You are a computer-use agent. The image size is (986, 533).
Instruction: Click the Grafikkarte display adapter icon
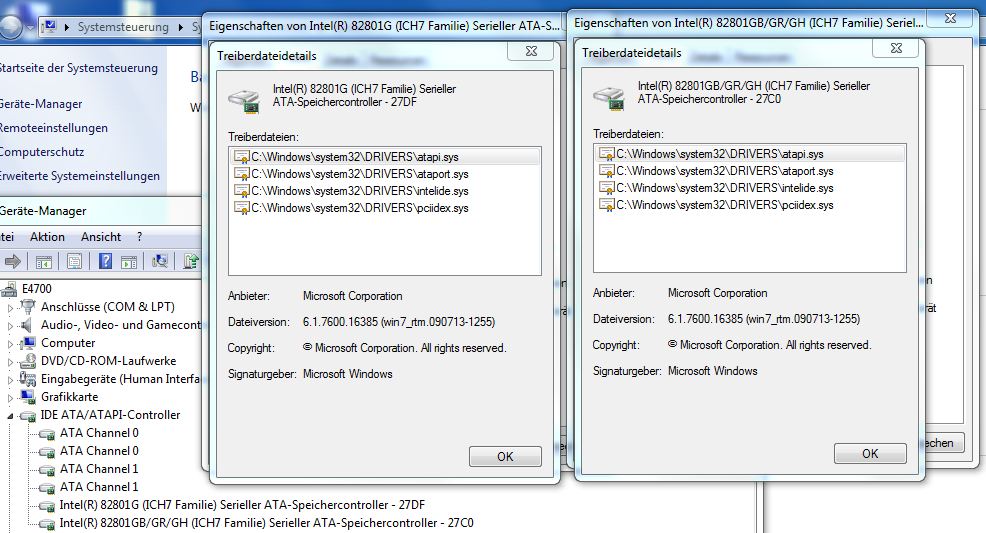click(28, 397)
